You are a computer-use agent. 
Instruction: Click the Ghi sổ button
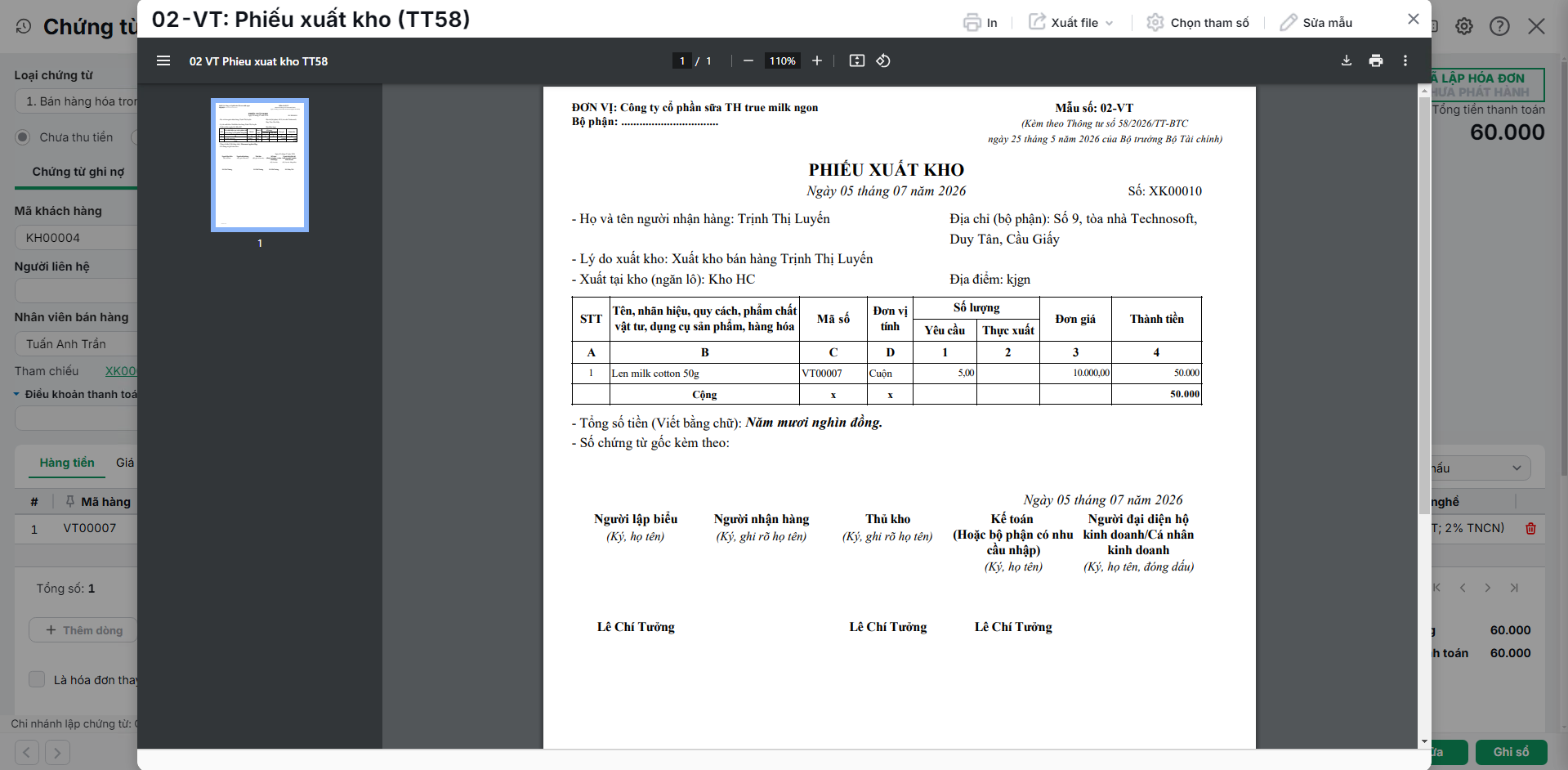click(x=1511, y=752)
